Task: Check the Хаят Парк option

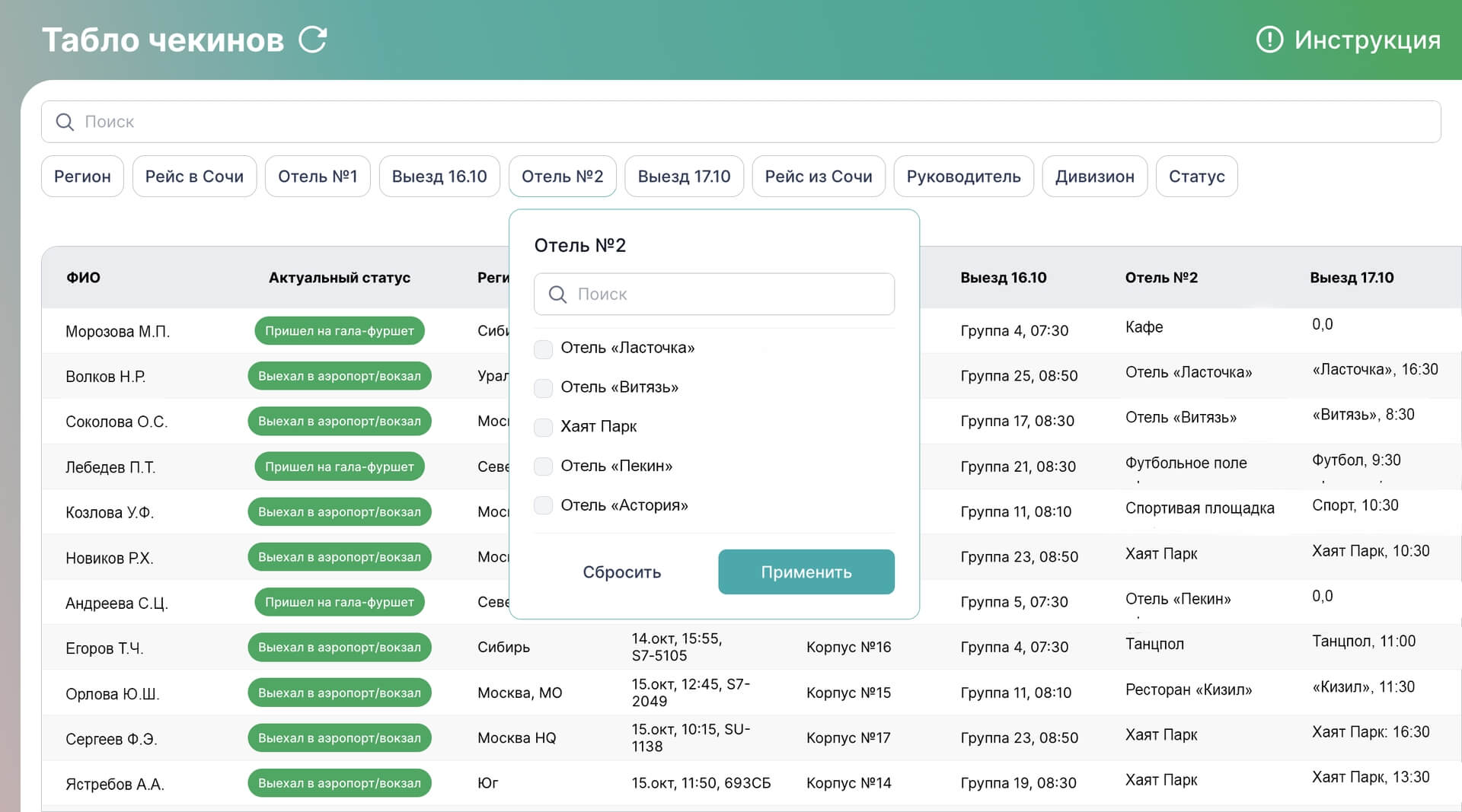Action: pyautogui.click(x=543, y=427)
